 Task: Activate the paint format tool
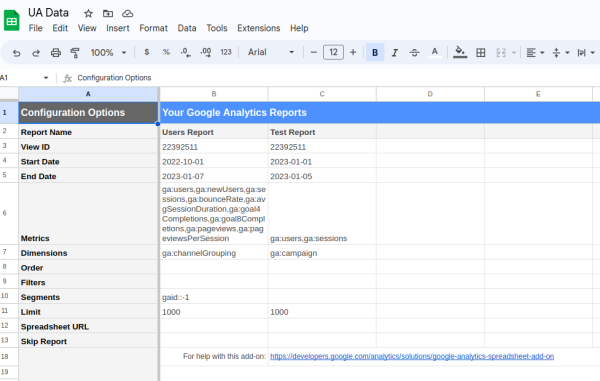(x=75, y=53)
